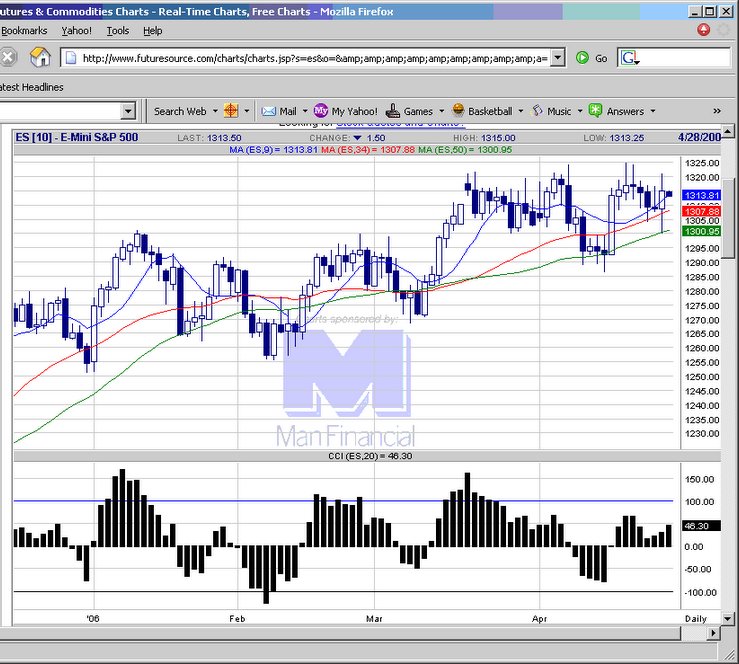Open the Bookmarks menu
739x664 pixels.
tap(24, 31)
